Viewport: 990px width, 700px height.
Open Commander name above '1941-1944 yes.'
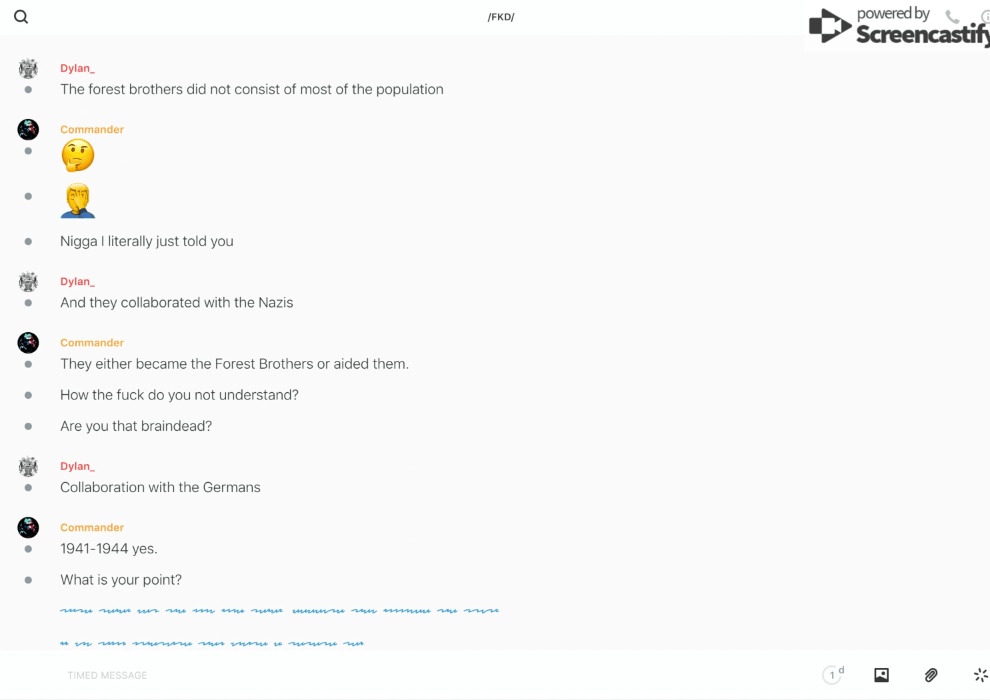tap(92, 527)
